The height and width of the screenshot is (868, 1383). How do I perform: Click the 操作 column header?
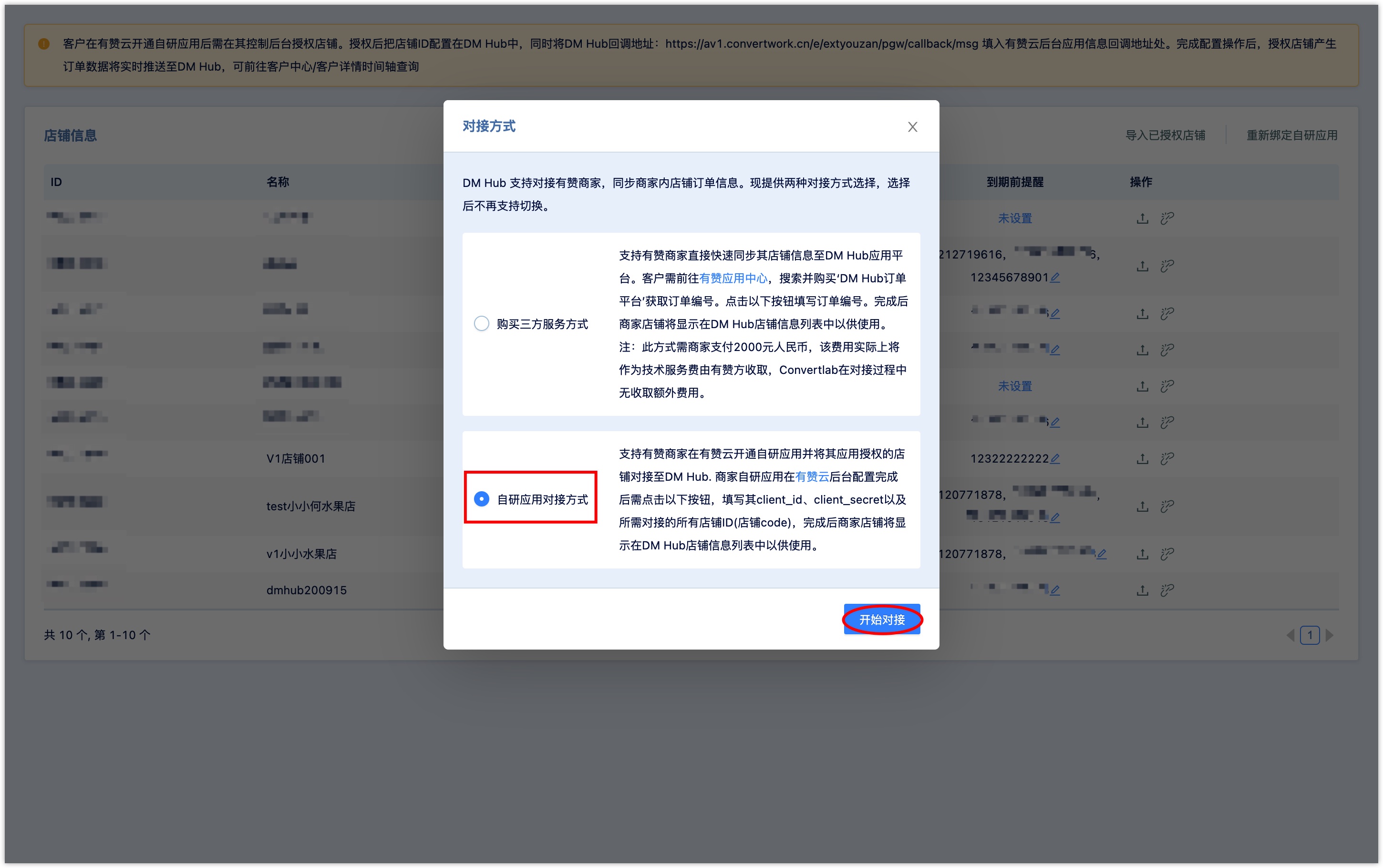pyautogui.click(x=1140, y=182)
